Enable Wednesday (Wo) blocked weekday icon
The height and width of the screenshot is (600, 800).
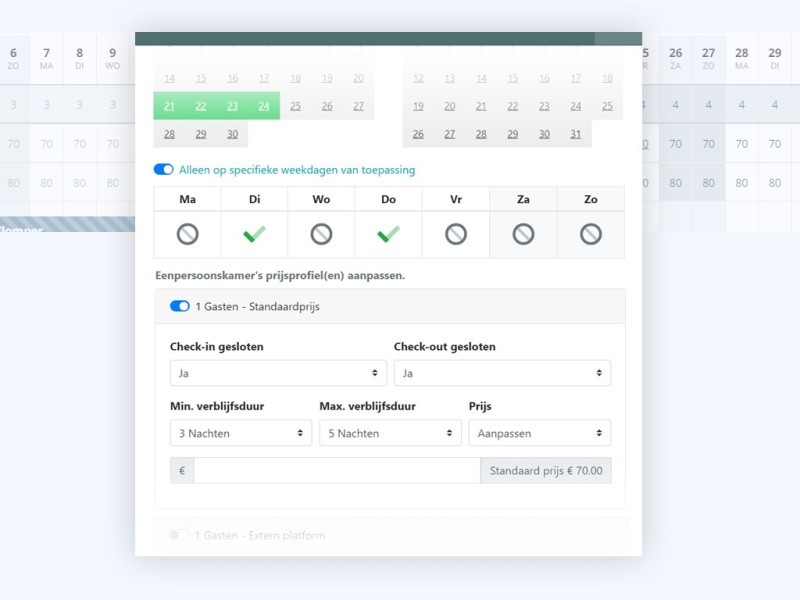pos(321,234)
